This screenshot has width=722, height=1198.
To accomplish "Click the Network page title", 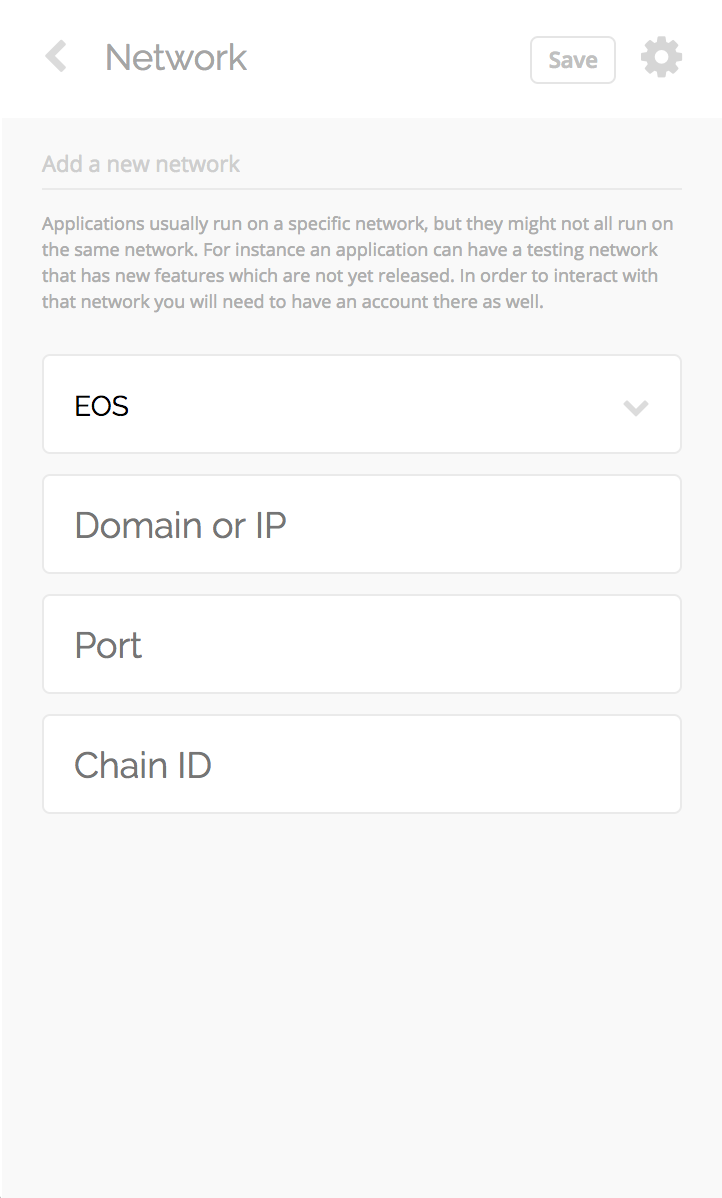I will pos(176,58).
